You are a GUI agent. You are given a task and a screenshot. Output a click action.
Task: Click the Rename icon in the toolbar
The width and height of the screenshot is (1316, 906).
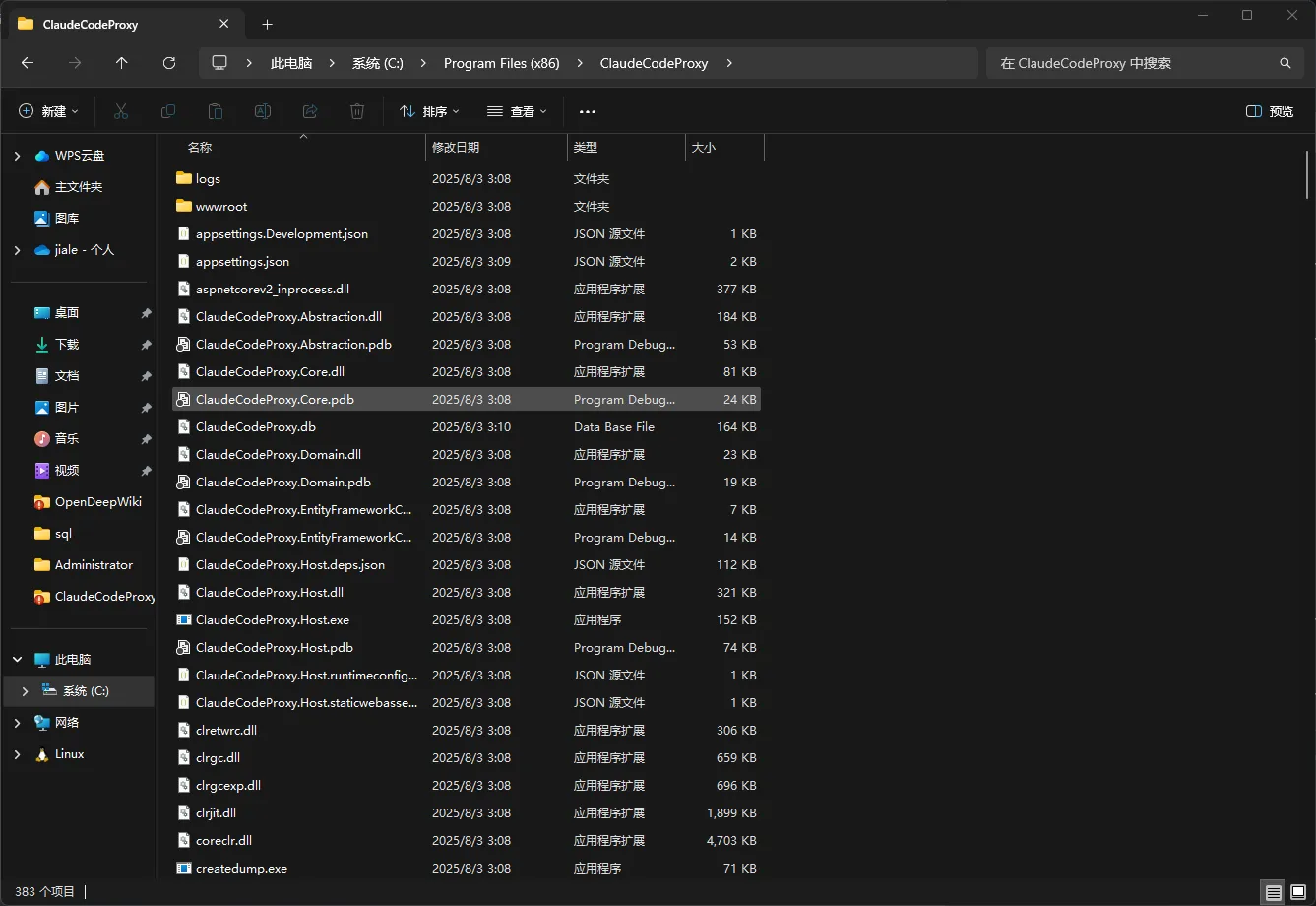click(263, 111)
